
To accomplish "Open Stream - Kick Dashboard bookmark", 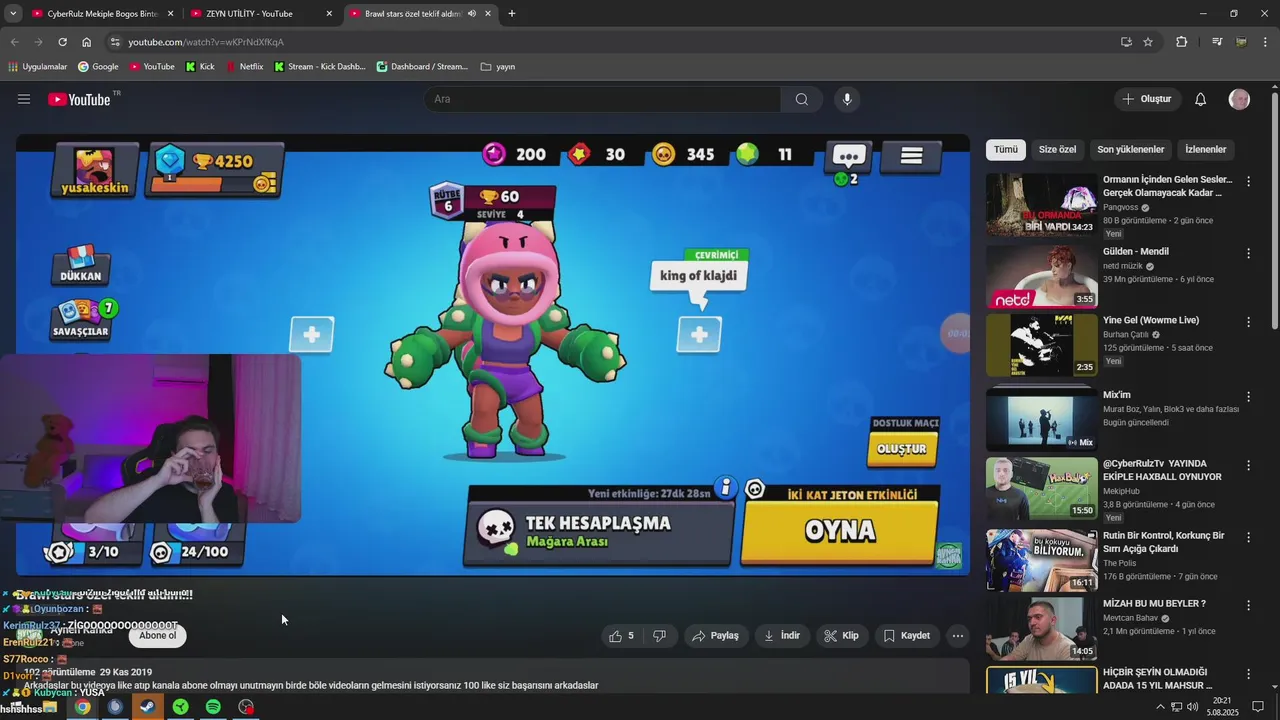I will click(319, 67).
